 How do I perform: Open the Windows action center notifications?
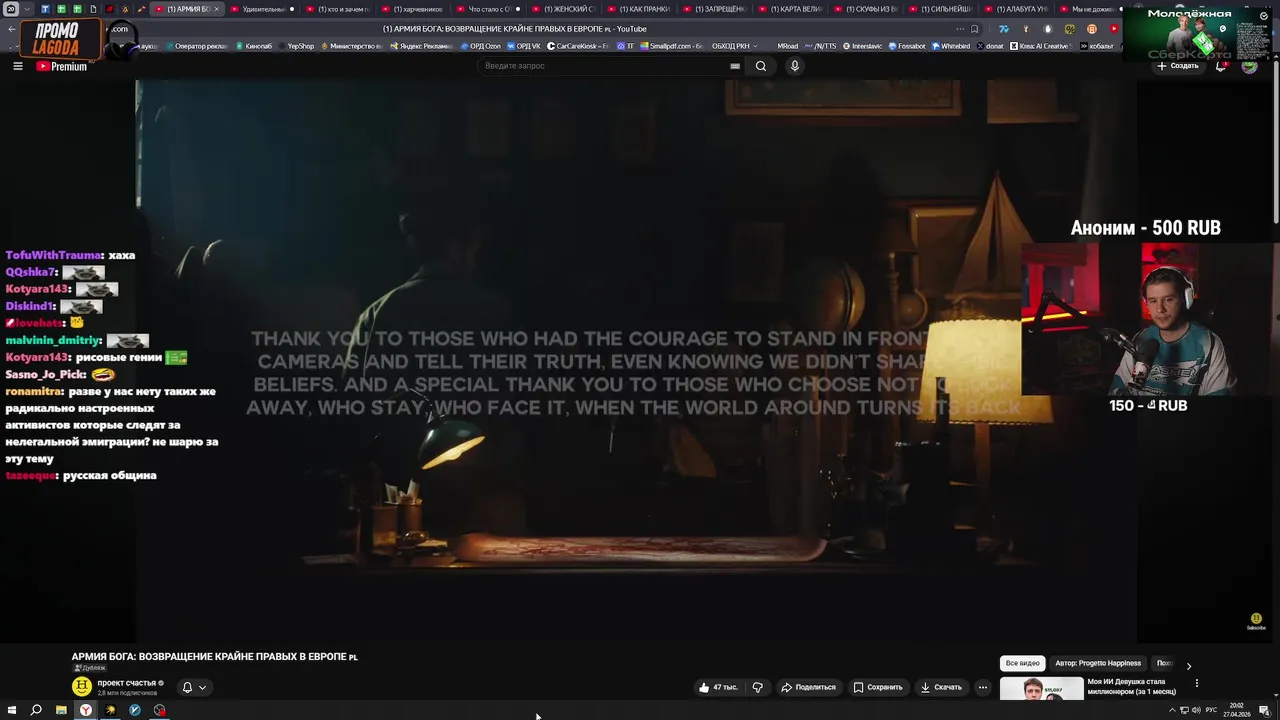tap(1264, 710)
